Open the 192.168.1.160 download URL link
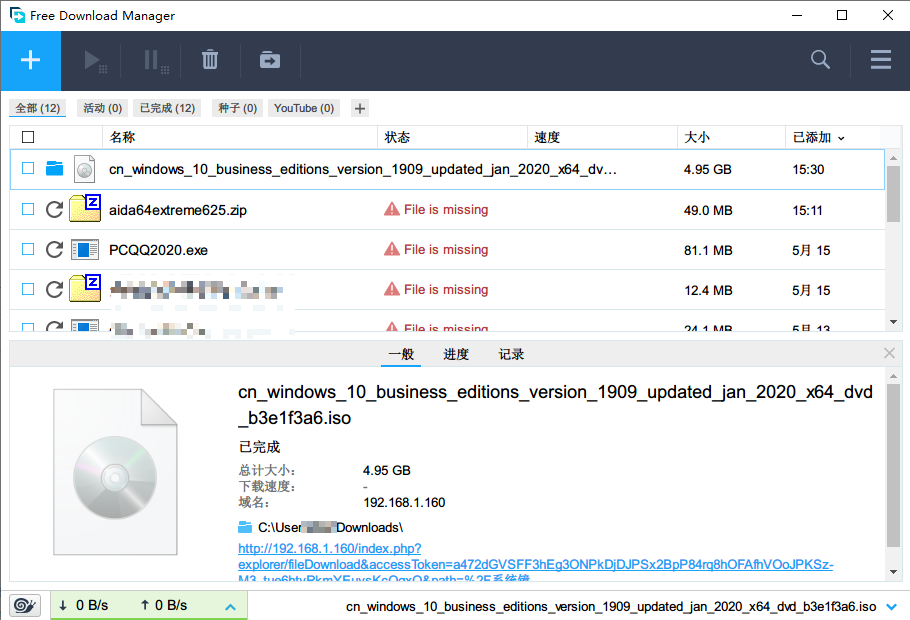Screen dimensions: 910x620 (x=535, y=560)
